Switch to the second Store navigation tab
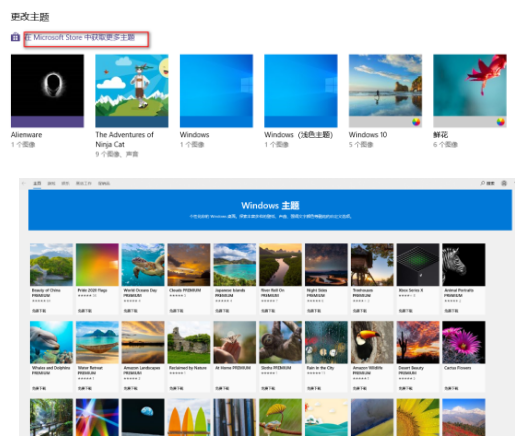Image resolution: width=515 pixels, height=442 pixels. 51,183
